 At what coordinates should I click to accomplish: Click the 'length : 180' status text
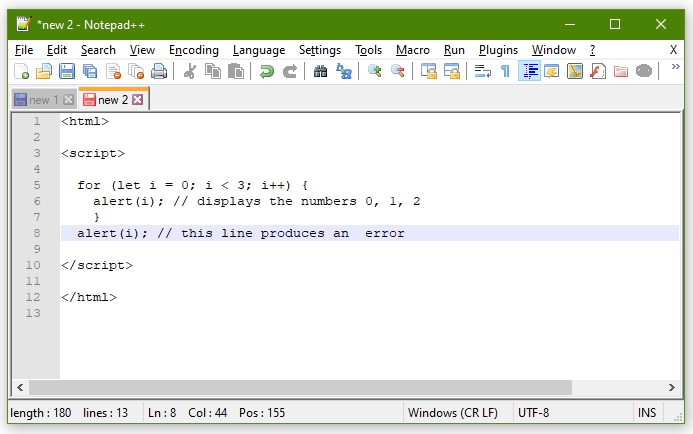pos(40,413)
